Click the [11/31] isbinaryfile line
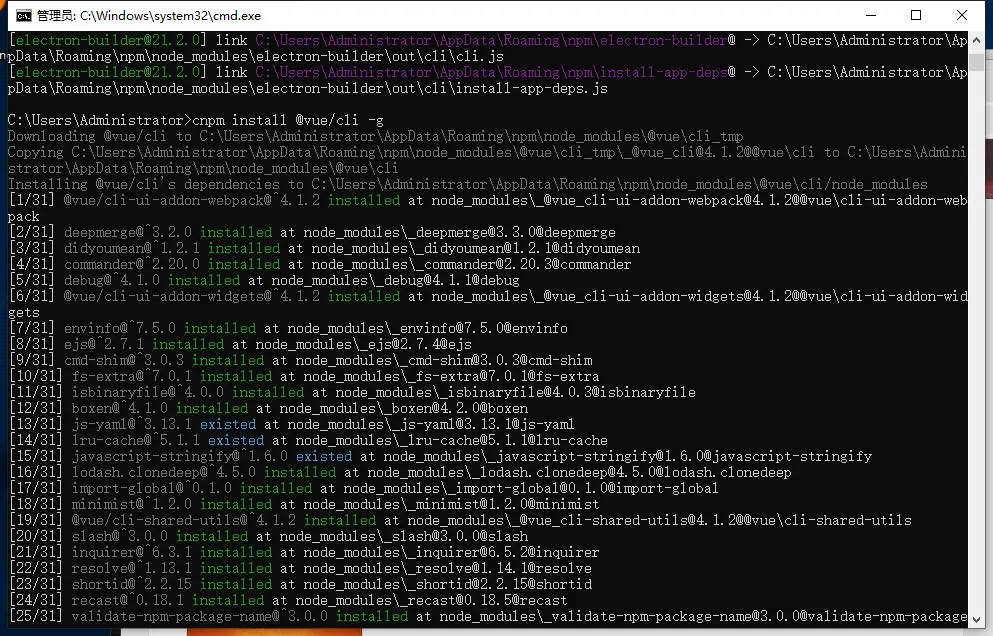 click(x=351, y=392)
